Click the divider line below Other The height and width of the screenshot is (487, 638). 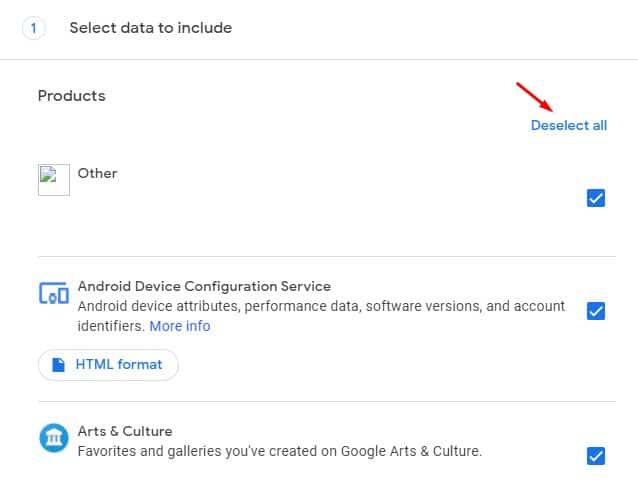coord(327,257)
